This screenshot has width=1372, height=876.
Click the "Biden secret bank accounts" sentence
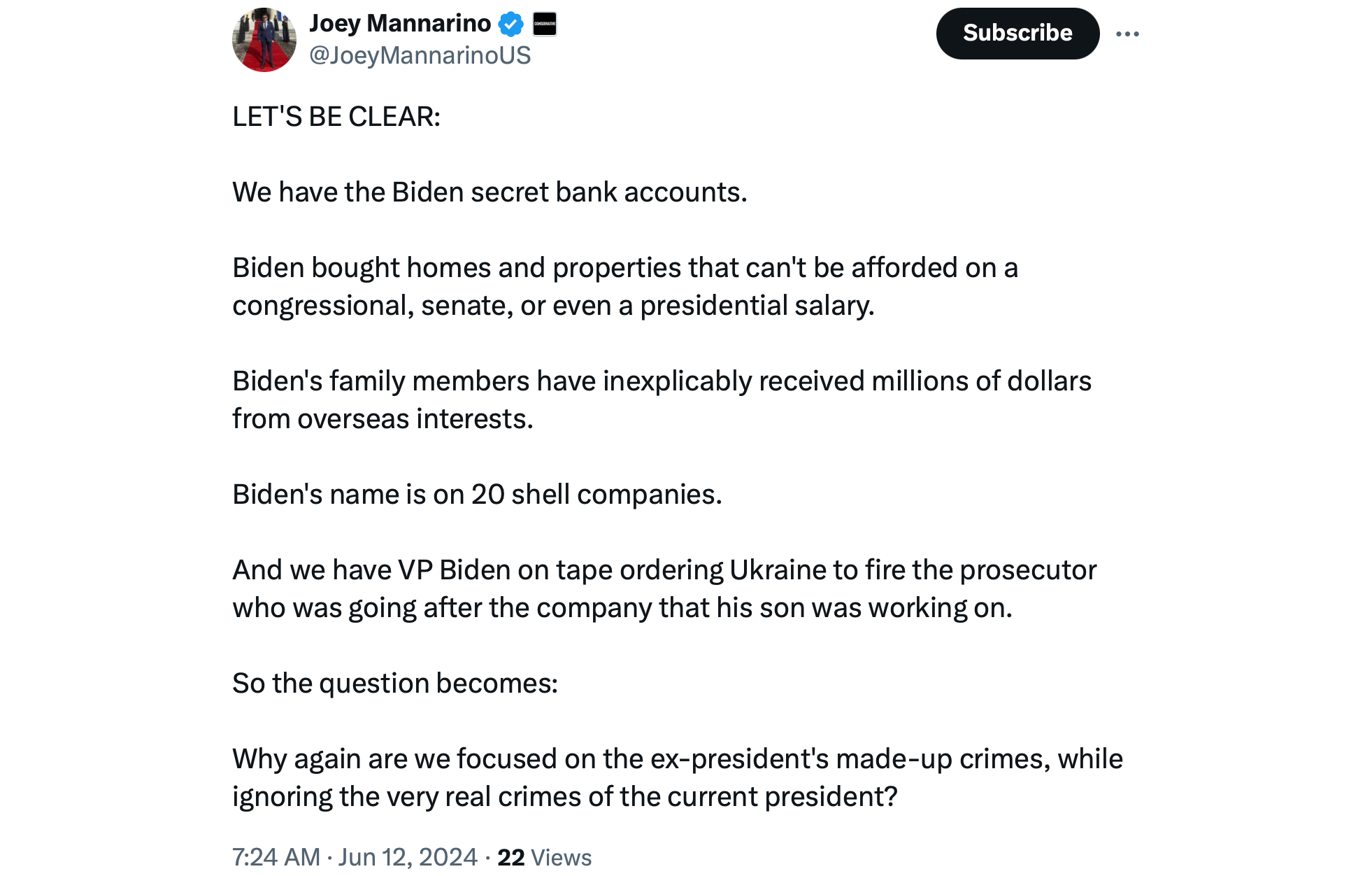[x=490, y=192]
